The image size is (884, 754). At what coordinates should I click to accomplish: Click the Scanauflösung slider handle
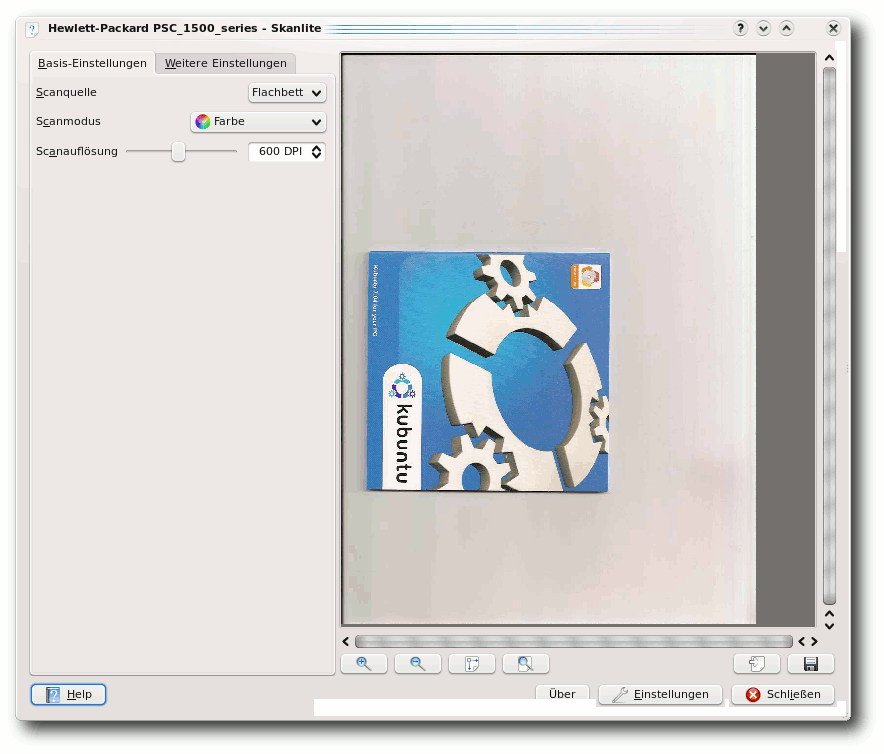click(x=178, y=152)
